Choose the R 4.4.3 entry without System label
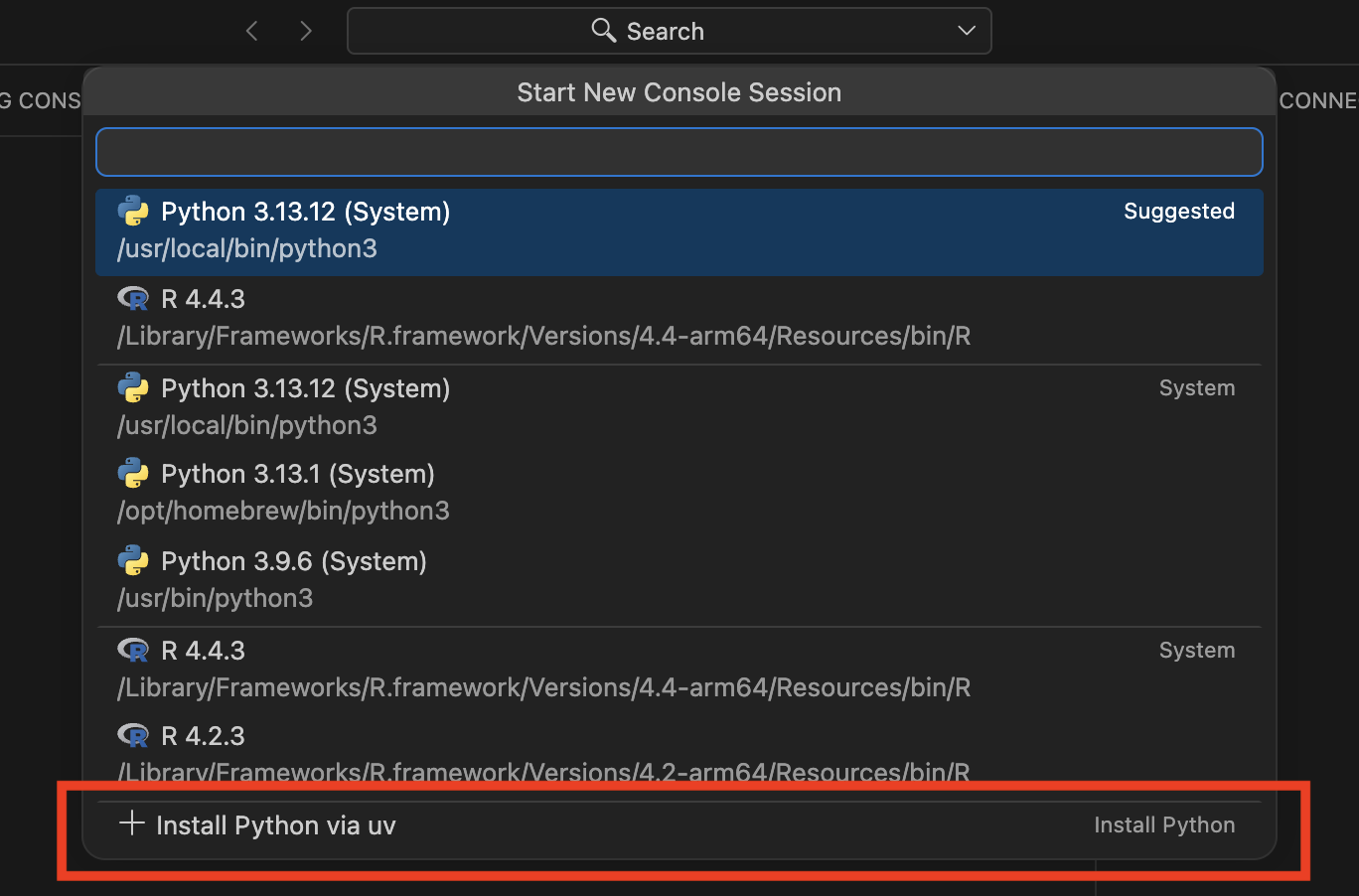The image size is (1359, 896). (x=679, y=319)
